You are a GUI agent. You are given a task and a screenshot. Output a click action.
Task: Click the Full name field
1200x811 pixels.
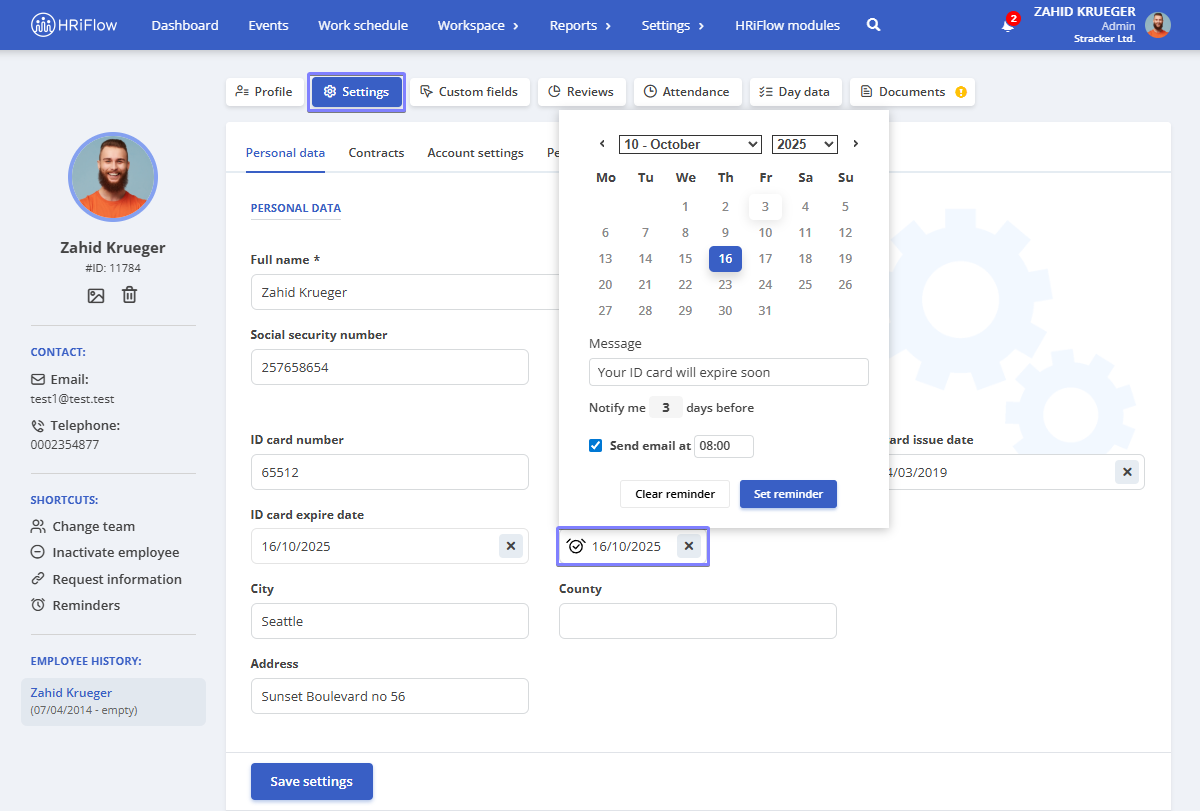tap(405, 293)
